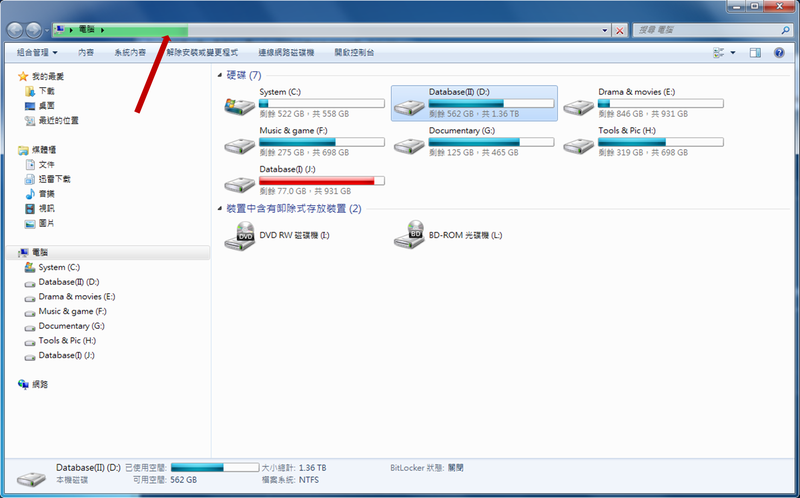Collapse the 硬碟 (7) group
This screenshot has width=800, height=498.
220,75
